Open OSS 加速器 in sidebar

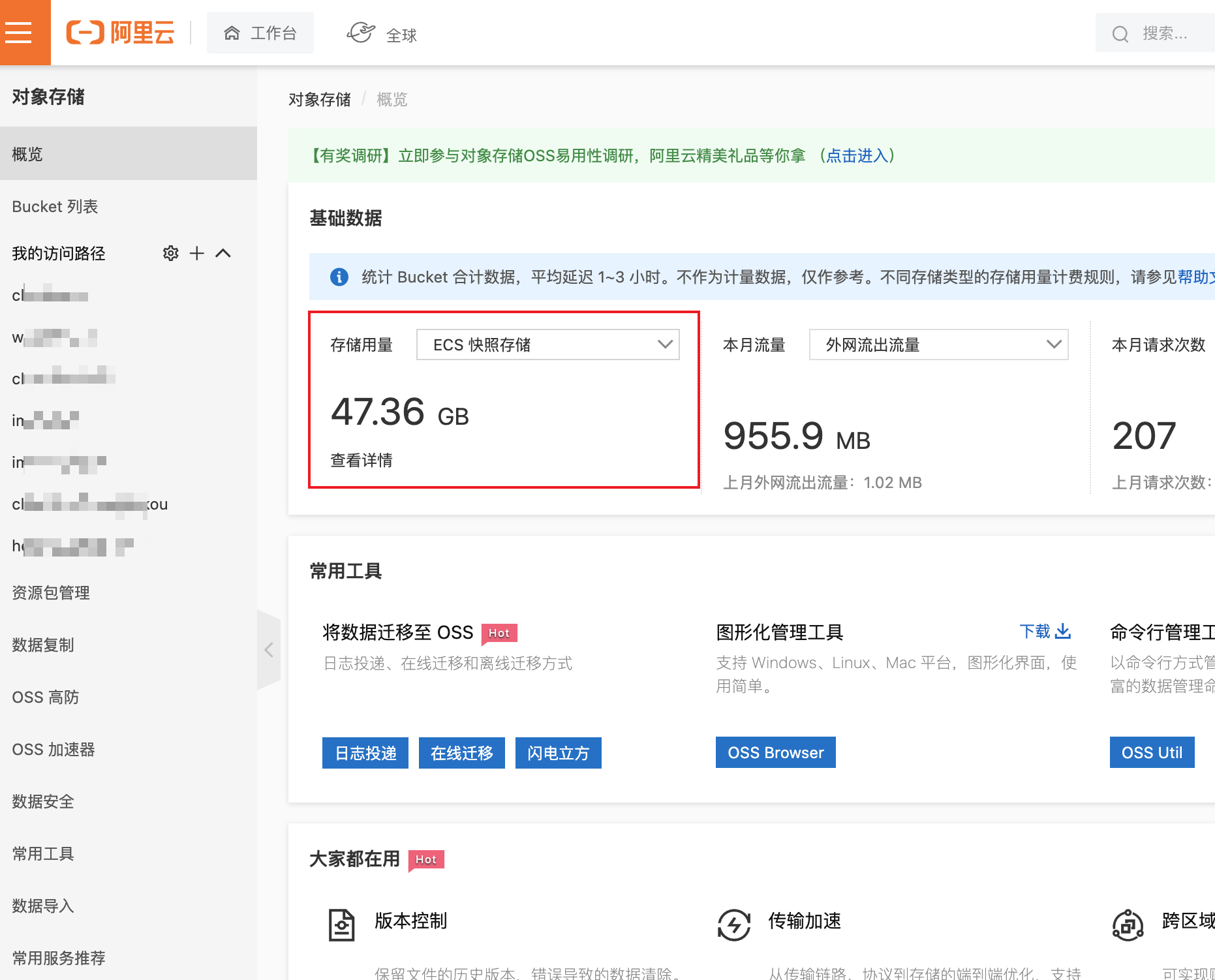coord(53,749)
